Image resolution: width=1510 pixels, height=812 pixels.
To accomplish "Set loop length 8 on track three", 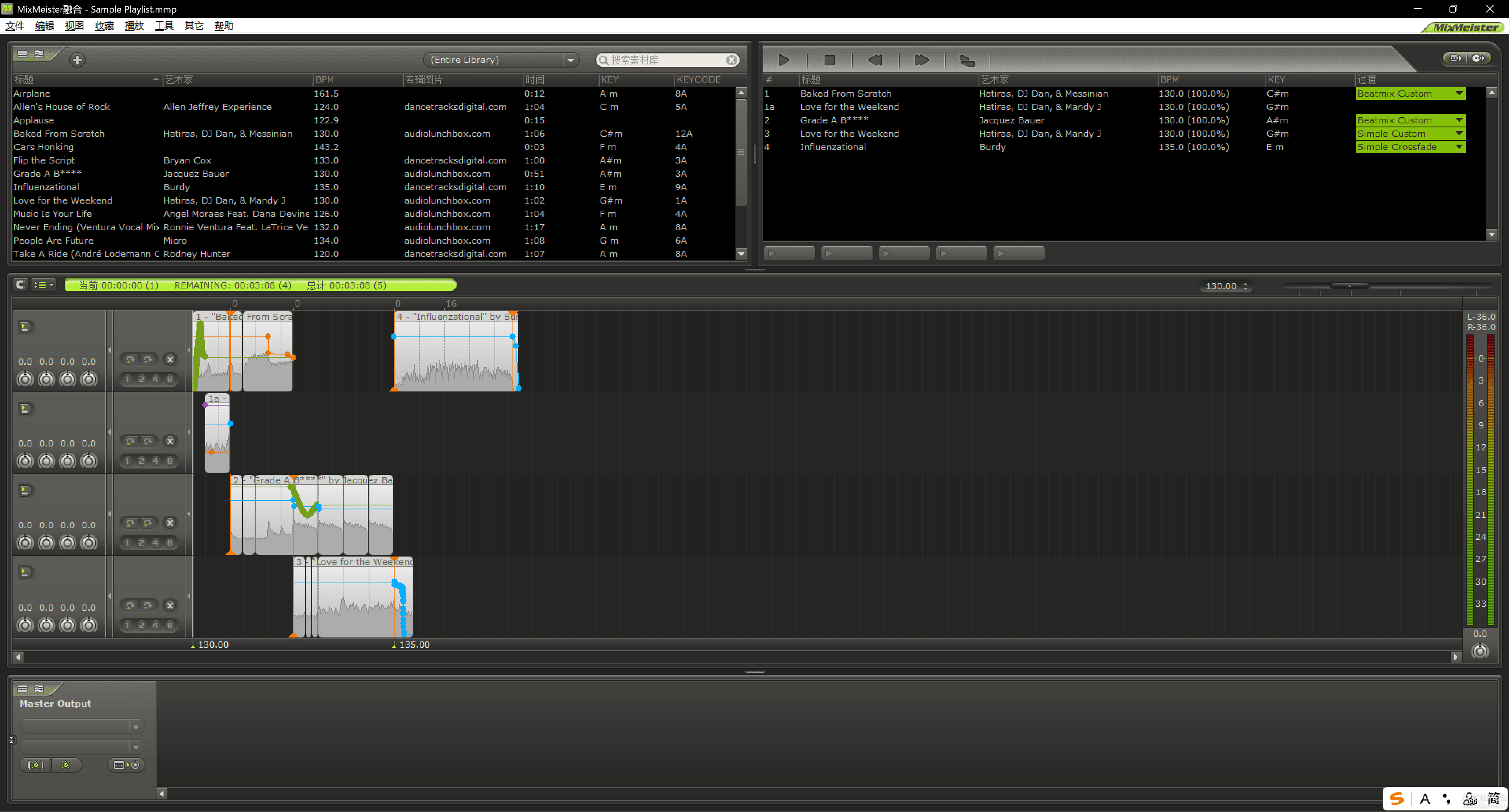I will (170, 542).
